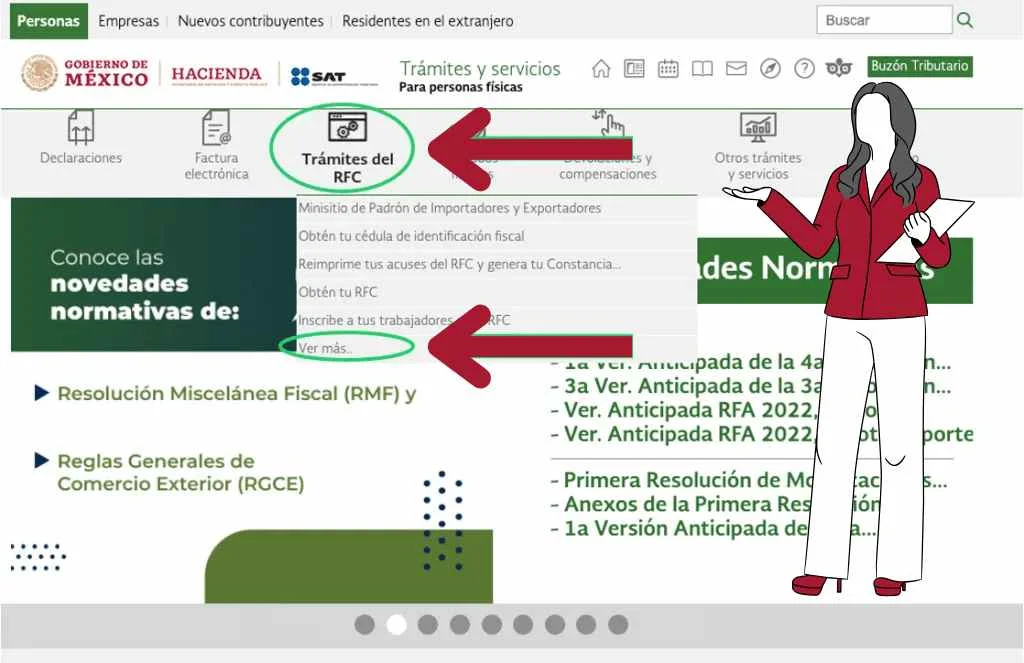Go to fourth carousel slide dot
The height and width of the screenshot is (663, 1024).
(460, 624)
